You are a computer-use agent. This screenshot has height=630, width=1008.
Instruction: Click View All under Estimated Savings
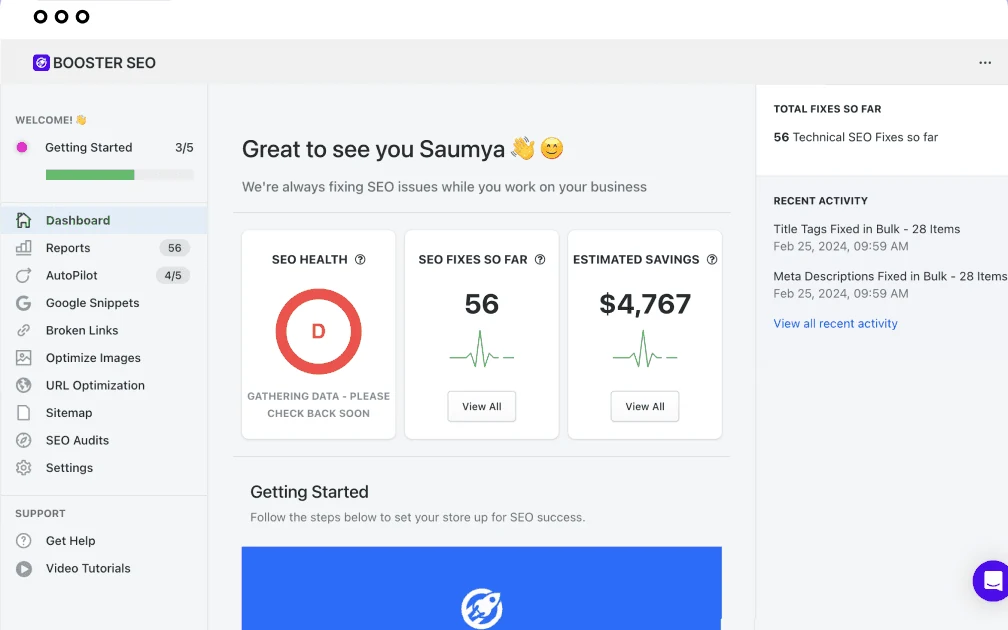[x=645, y=406]
